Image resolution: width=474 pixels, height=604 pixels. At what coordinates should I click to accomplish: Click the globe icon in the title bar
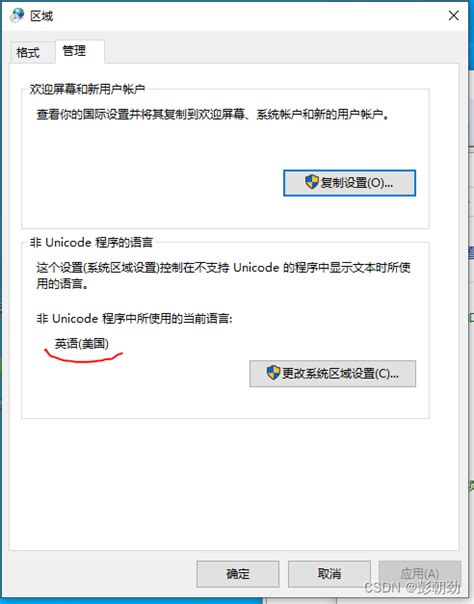17,15
